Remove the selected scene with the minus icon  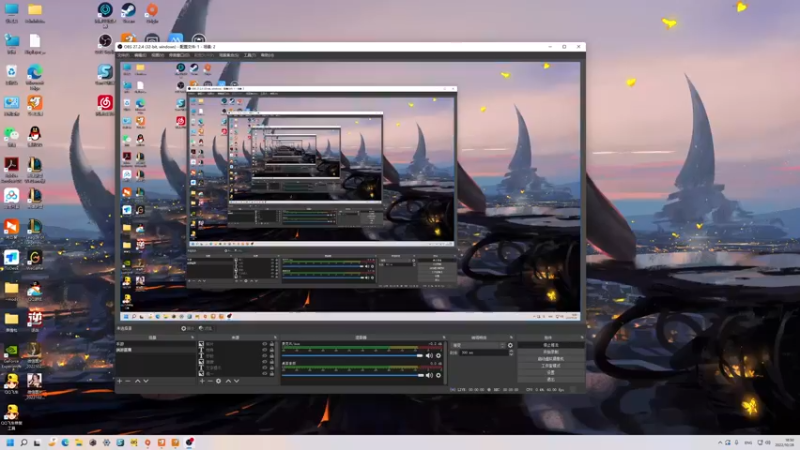tap(128, 381)
